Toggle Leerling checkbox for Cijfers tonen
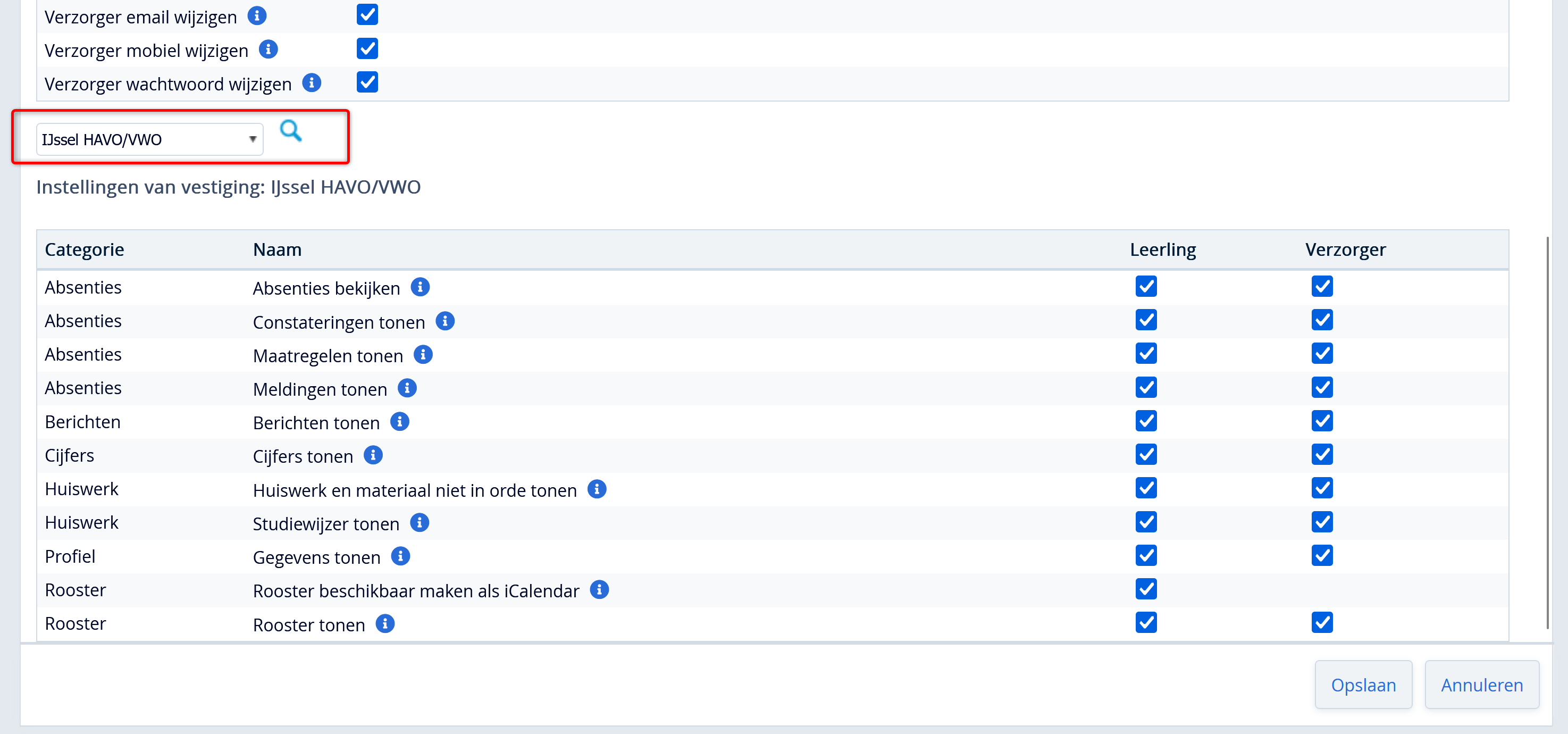 [x=1146, y=454]
